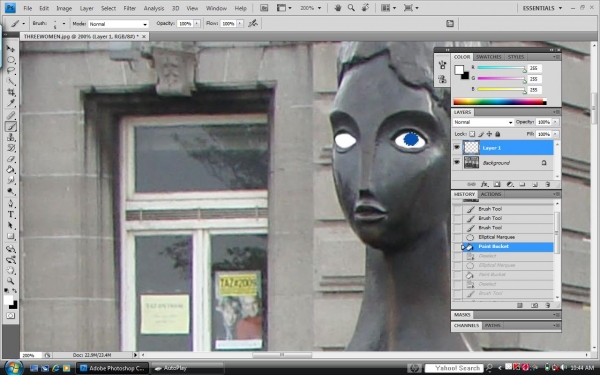
Task: Click the active Elliptical Marquee history state
Action: pos(508,237)
